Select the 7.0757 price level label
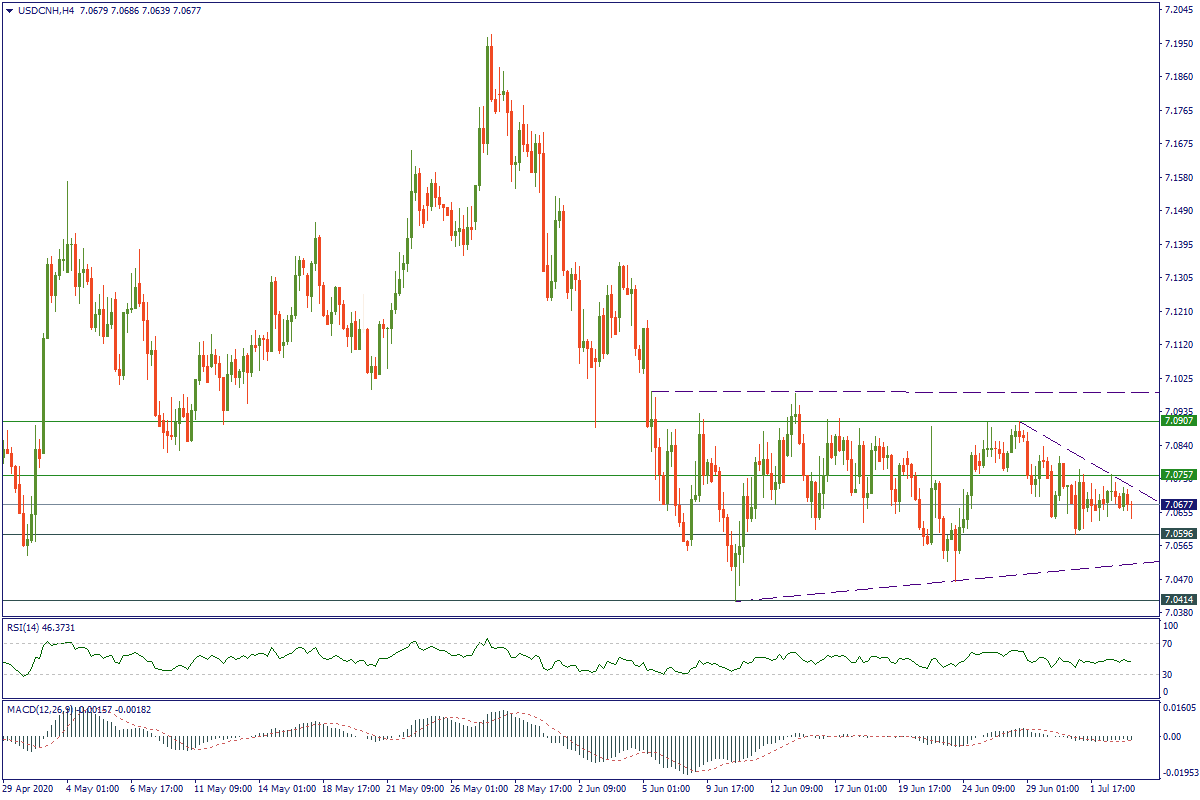Viewport: 1200px width, 800px height. point(1177,475)
